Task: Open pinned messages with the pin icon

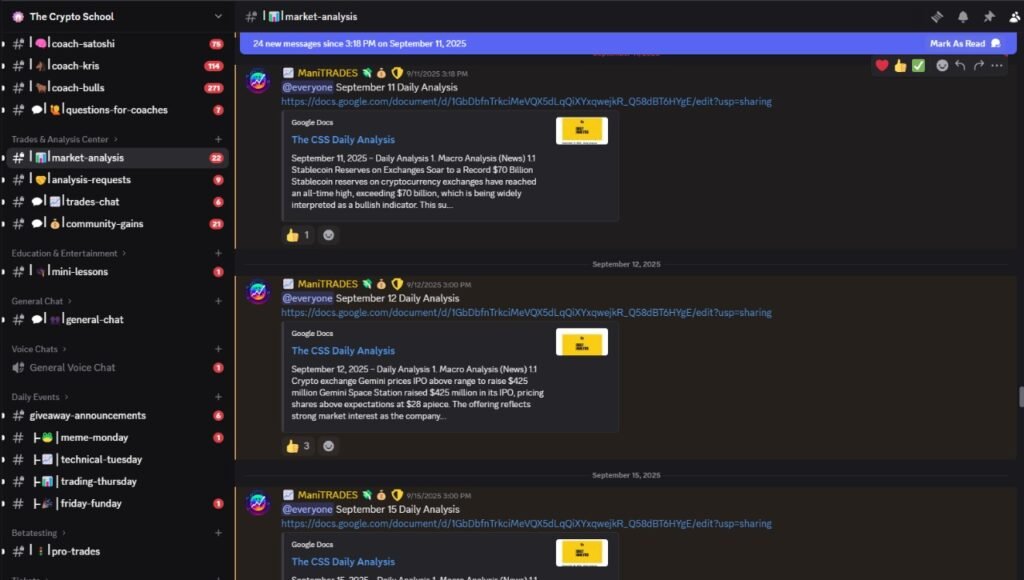Action: click(x=989, y=17)
